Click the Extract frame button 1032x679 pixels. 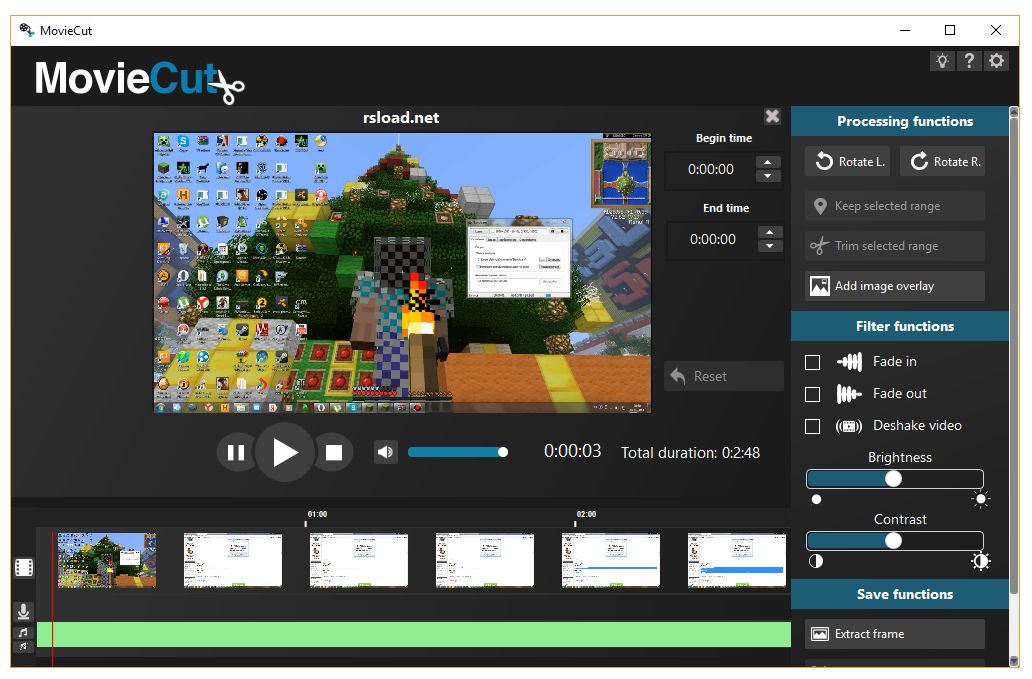click(895, 634)
